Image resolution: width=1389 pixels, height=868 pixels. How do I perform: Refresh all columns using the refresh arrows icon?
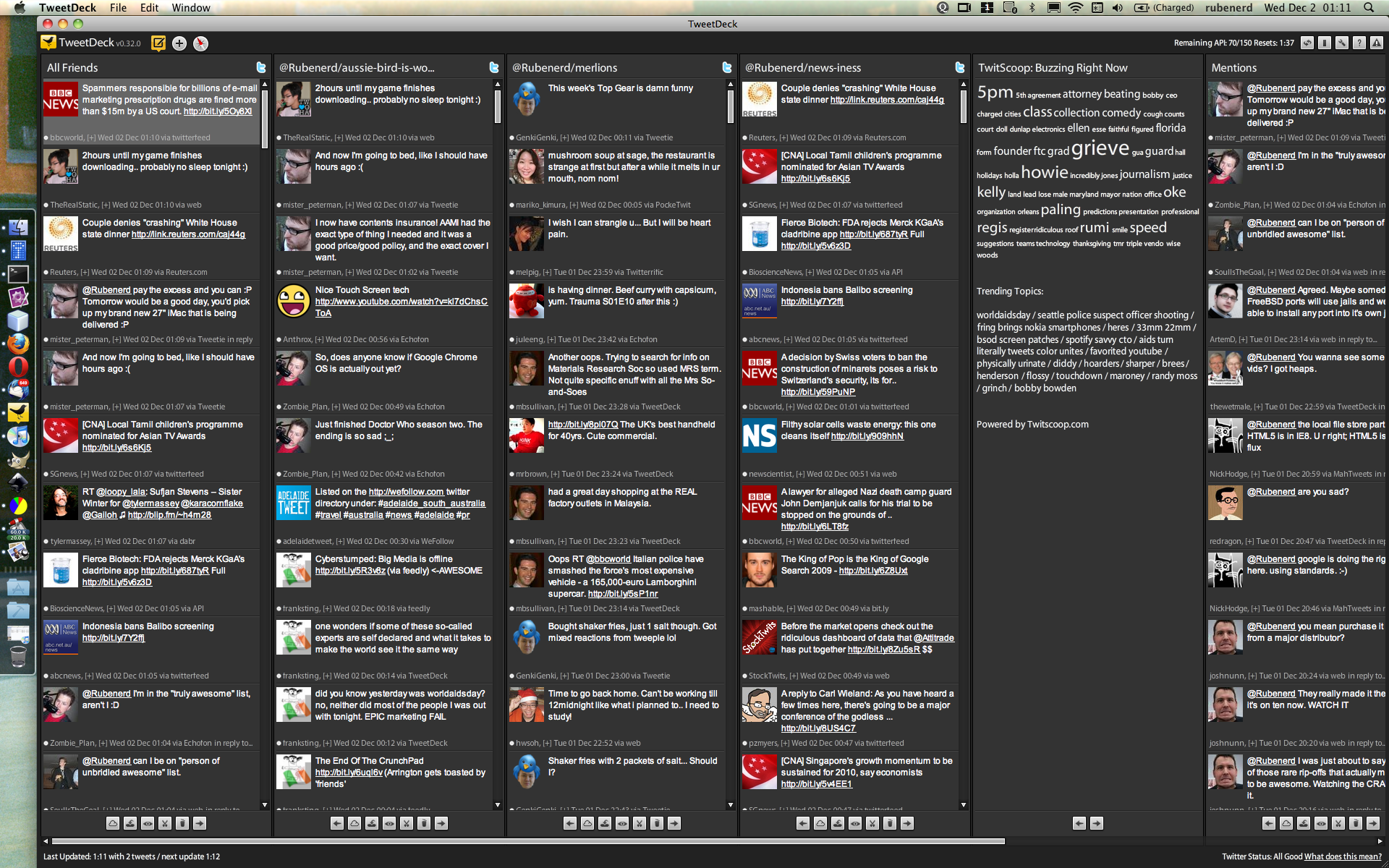1307,43
